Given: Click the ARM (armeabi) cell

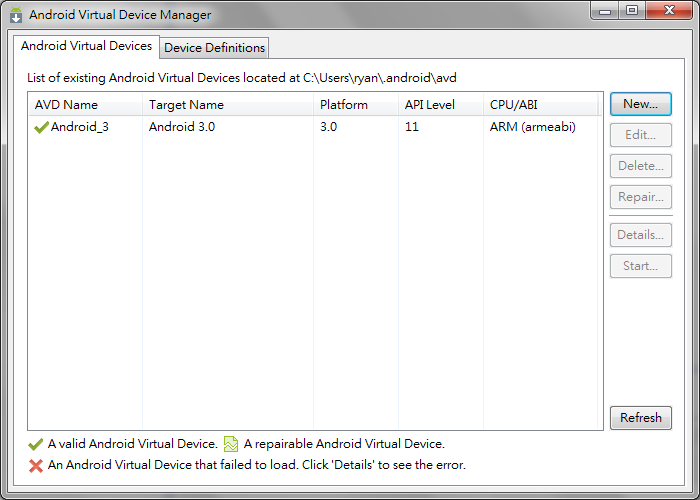Looking at the screenshot, I should [533, 127].
